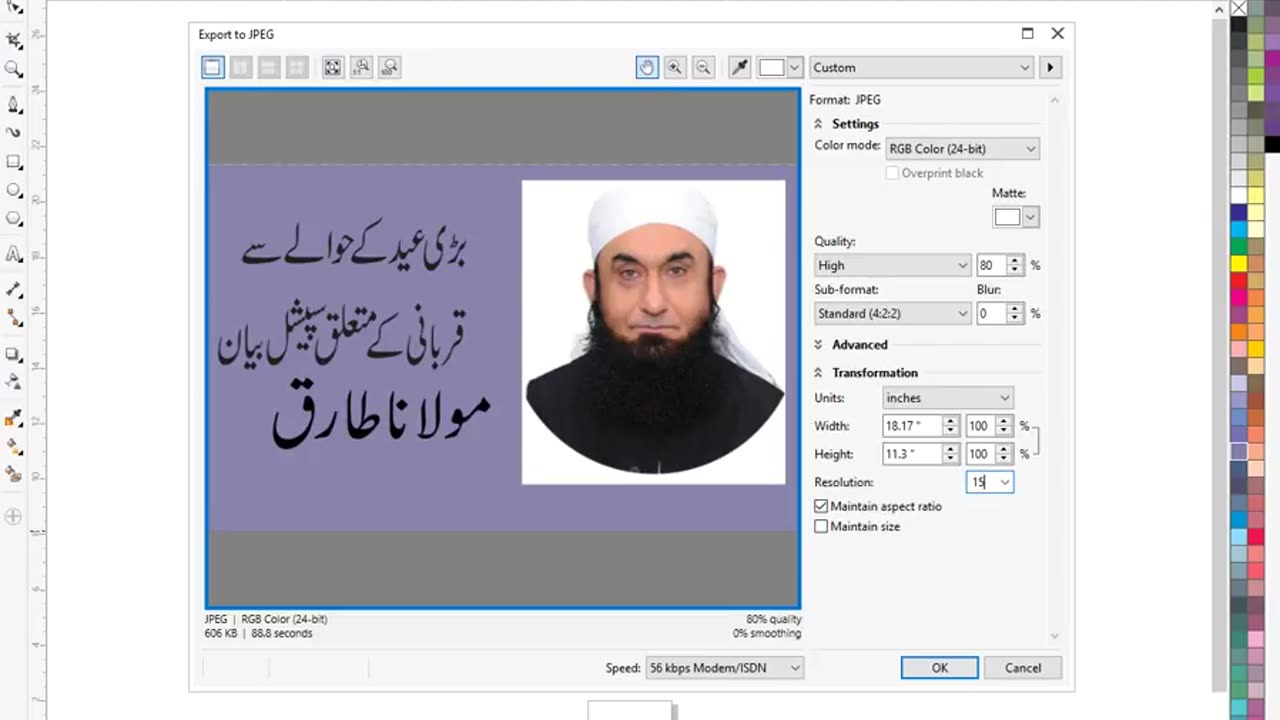This screenshot has width=1280, height=720.
Task: Click the height percent 100 field
Action: click(981, 454)
